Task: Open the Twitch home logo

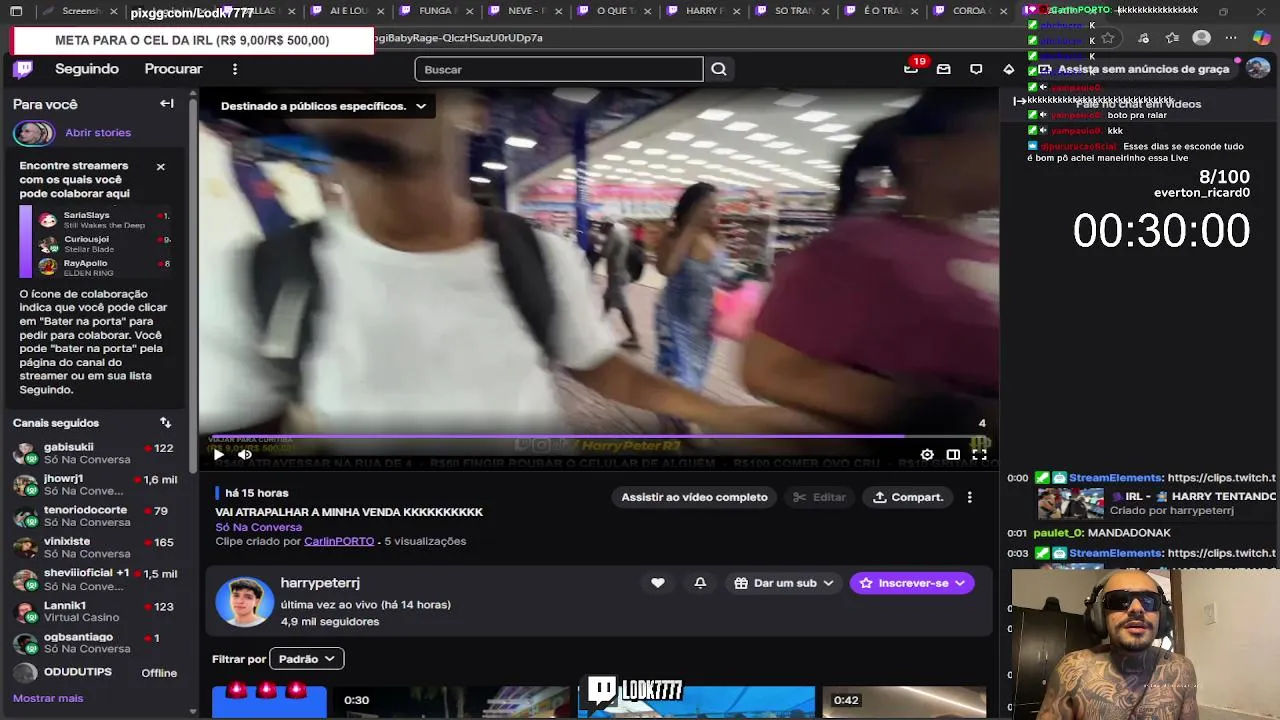Action: click(x=23, y=69)
